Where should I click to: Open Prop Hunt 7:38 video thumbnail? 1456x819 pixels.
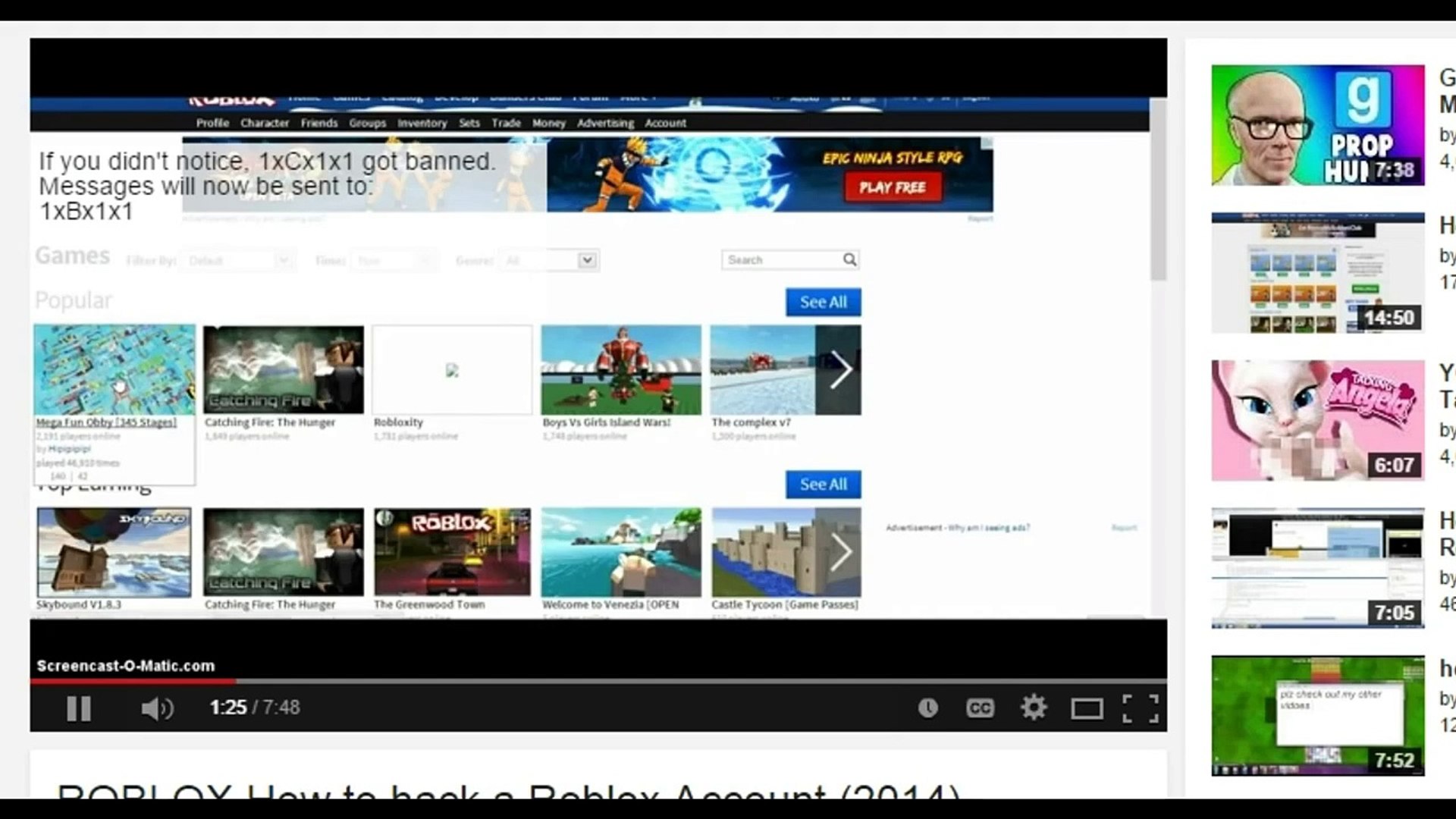coord(1317,125)
